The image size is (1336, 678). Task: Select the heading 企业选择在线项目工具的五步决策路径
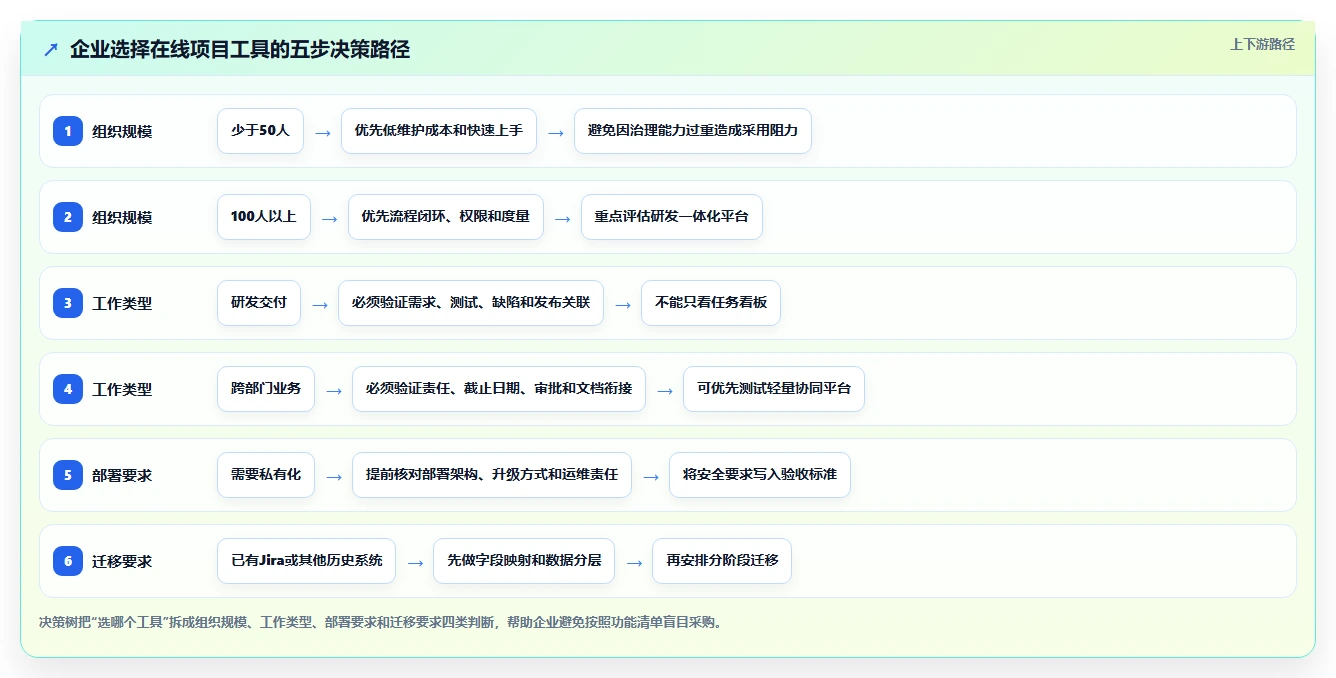[x=240, y=50]
